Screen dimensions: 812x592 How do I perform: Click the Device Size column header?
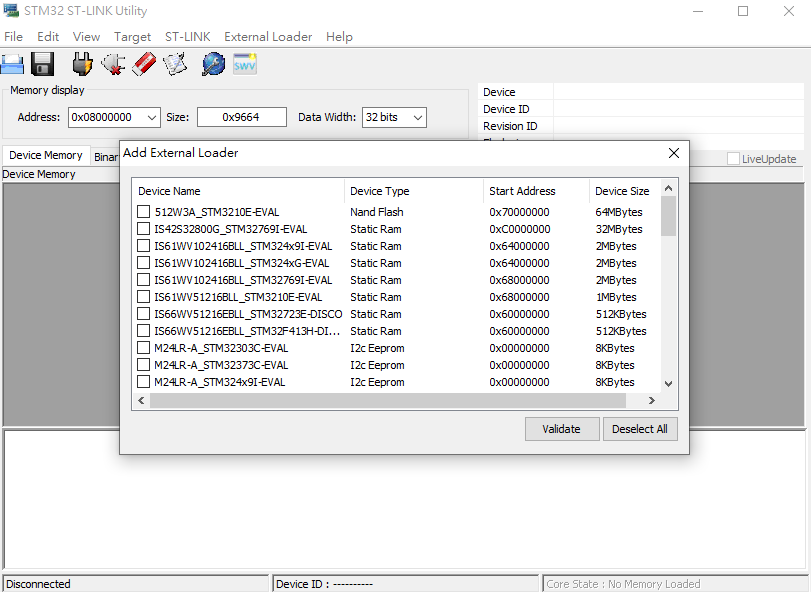pyautogui.click(x=626, y=191)
